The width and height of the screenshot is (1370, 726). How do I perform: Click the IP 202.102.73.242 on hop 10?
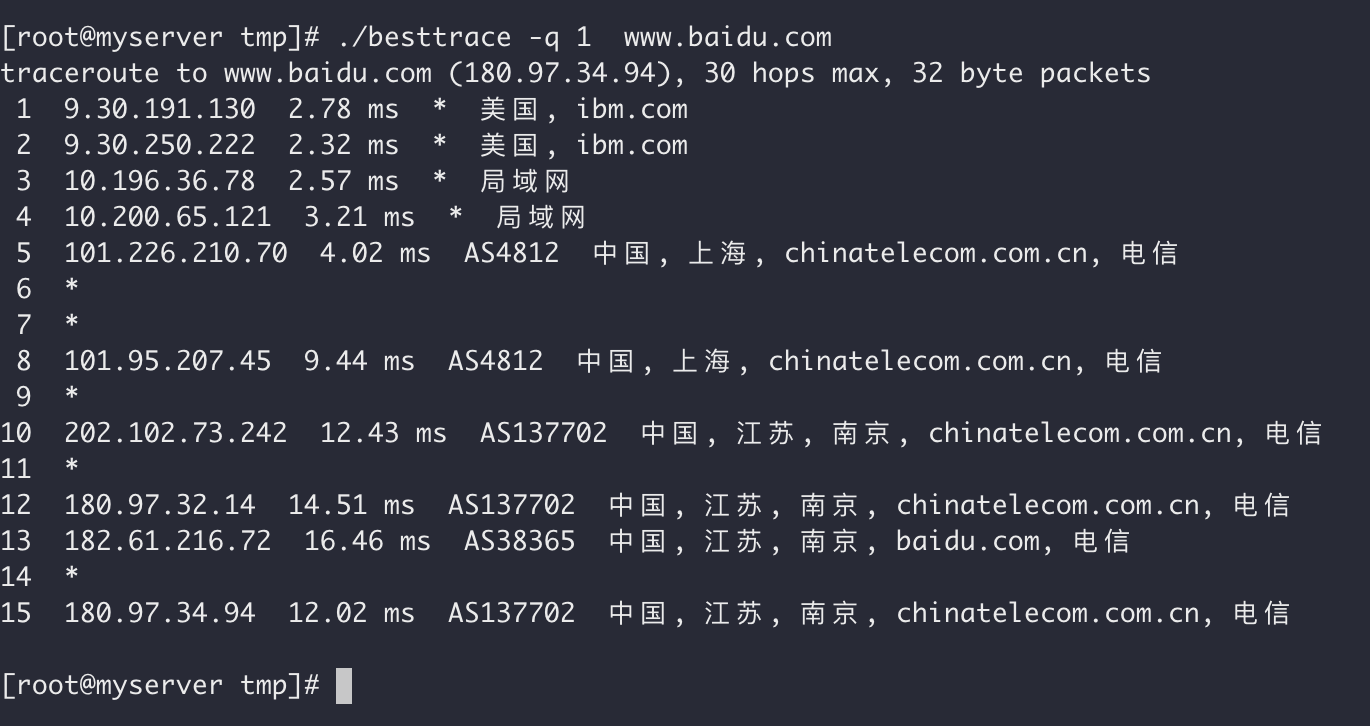[x=176, y=433]
